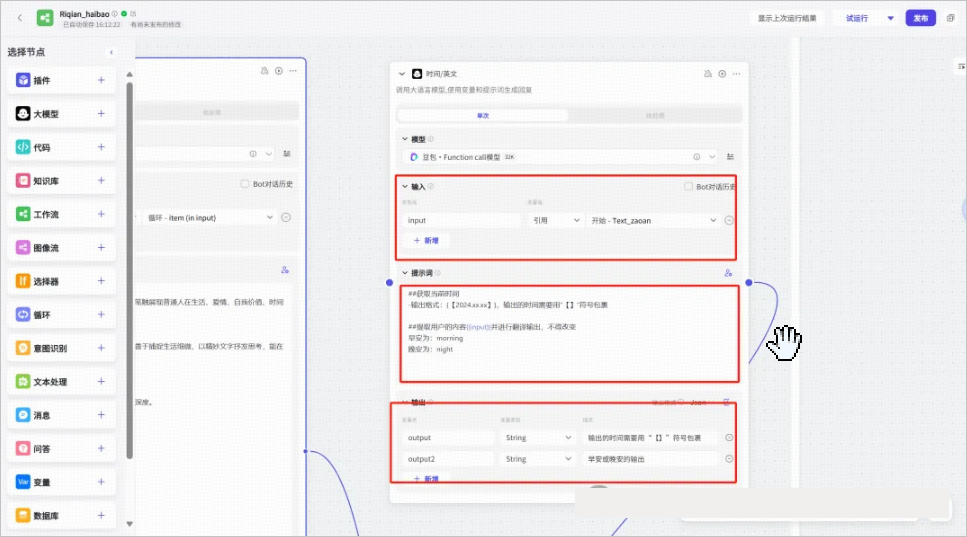Collapse the 提示词 section

[x=405, y=273]
